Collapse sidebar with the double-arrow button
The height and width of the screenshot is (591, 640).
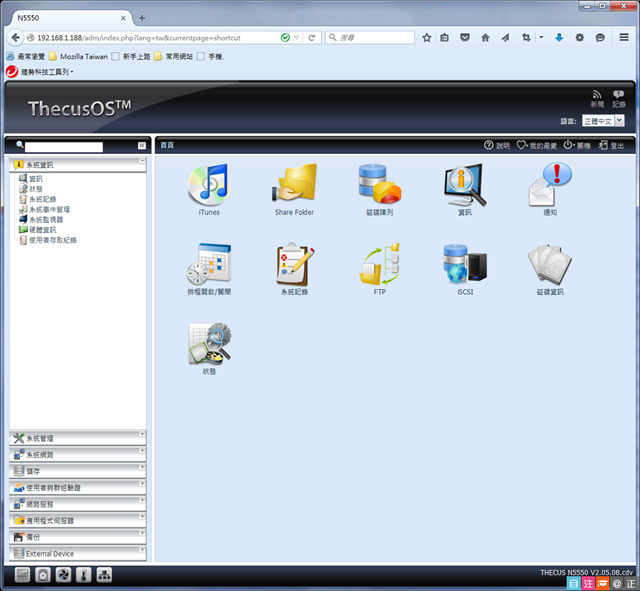(142, 146)
